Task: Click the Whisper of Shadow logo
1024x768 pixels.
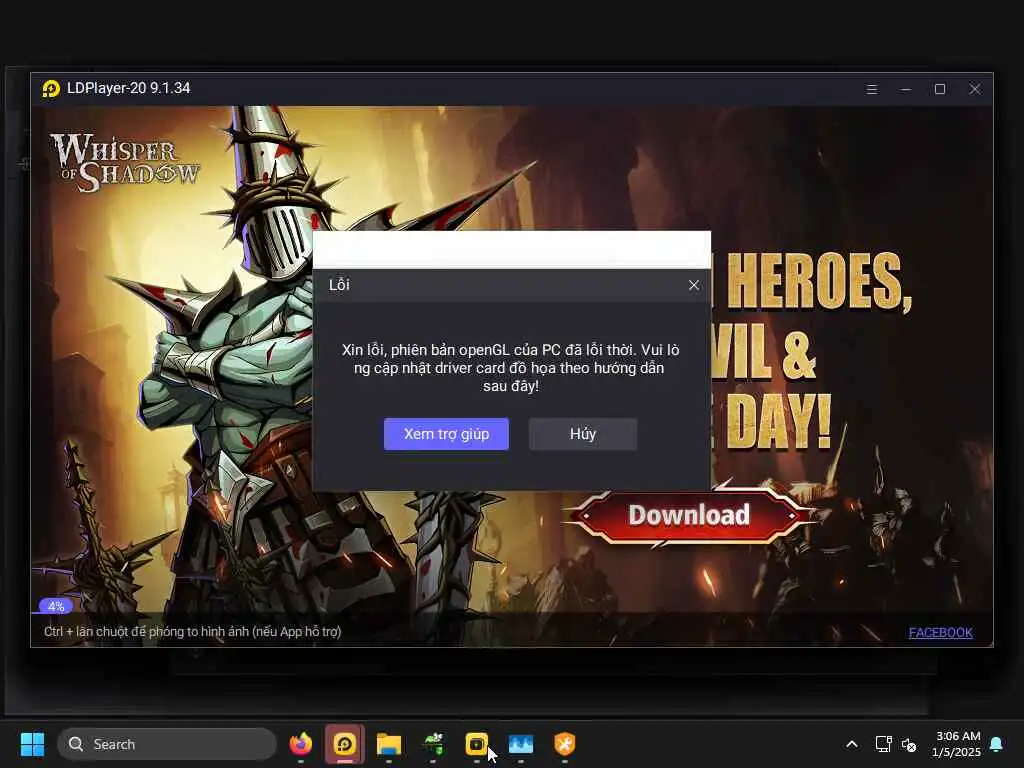Action: (125, 163)
